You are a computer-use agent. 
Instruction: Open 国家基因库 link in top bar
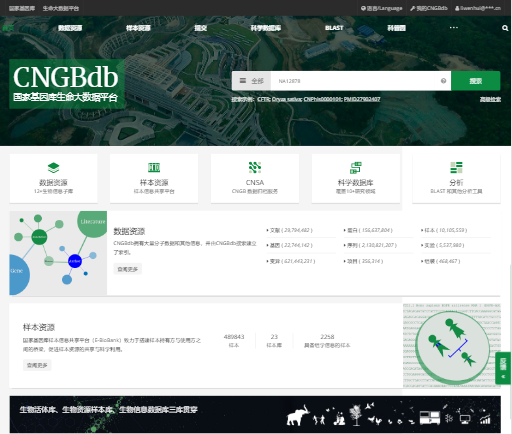(22, 8)
